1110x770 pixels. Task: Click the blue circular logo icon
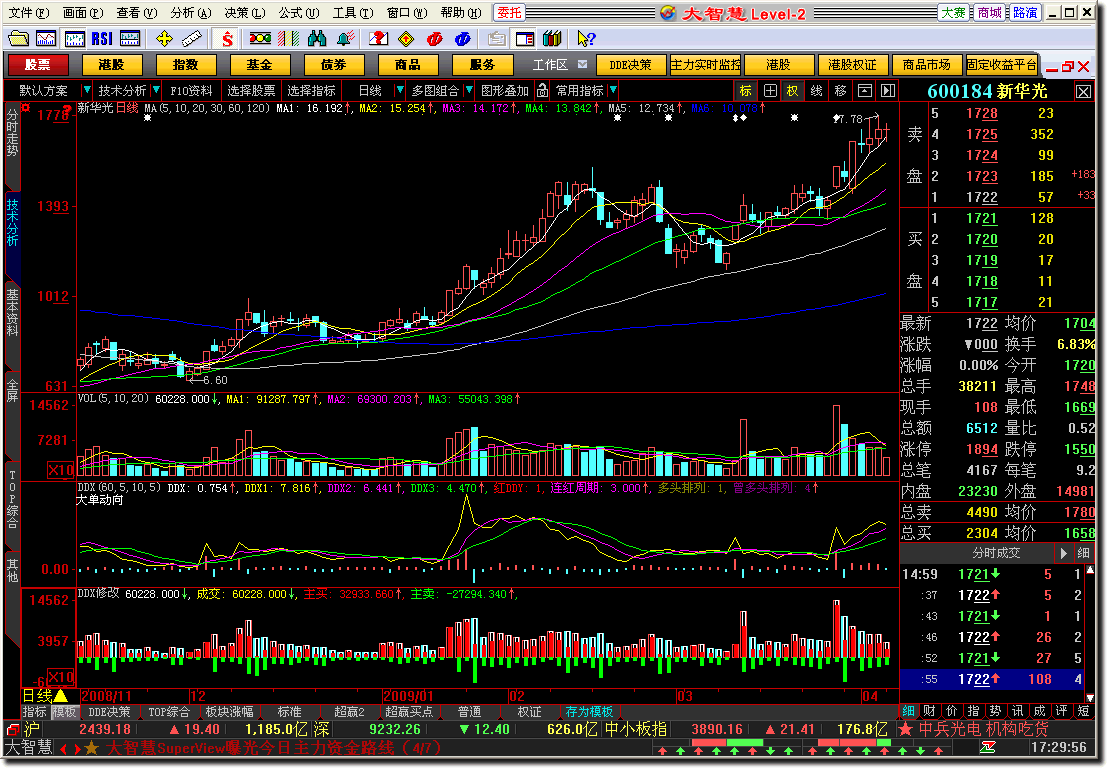coord(462,39)
